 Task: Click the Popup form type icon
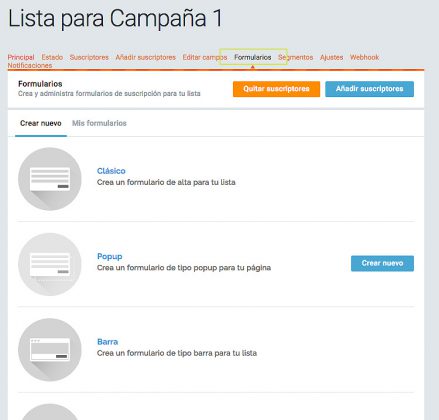pos(50,264)
